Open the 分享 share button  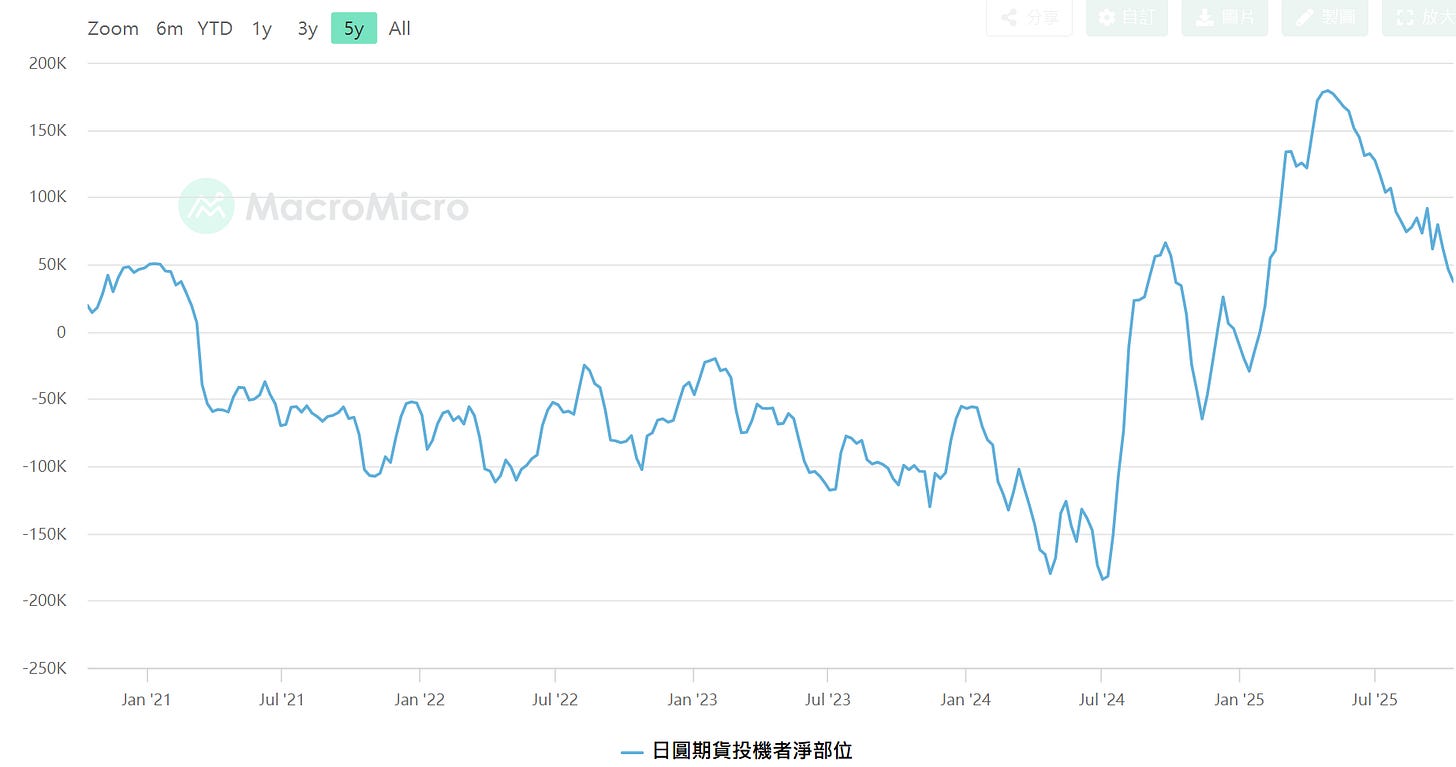tap(1029, 17)
